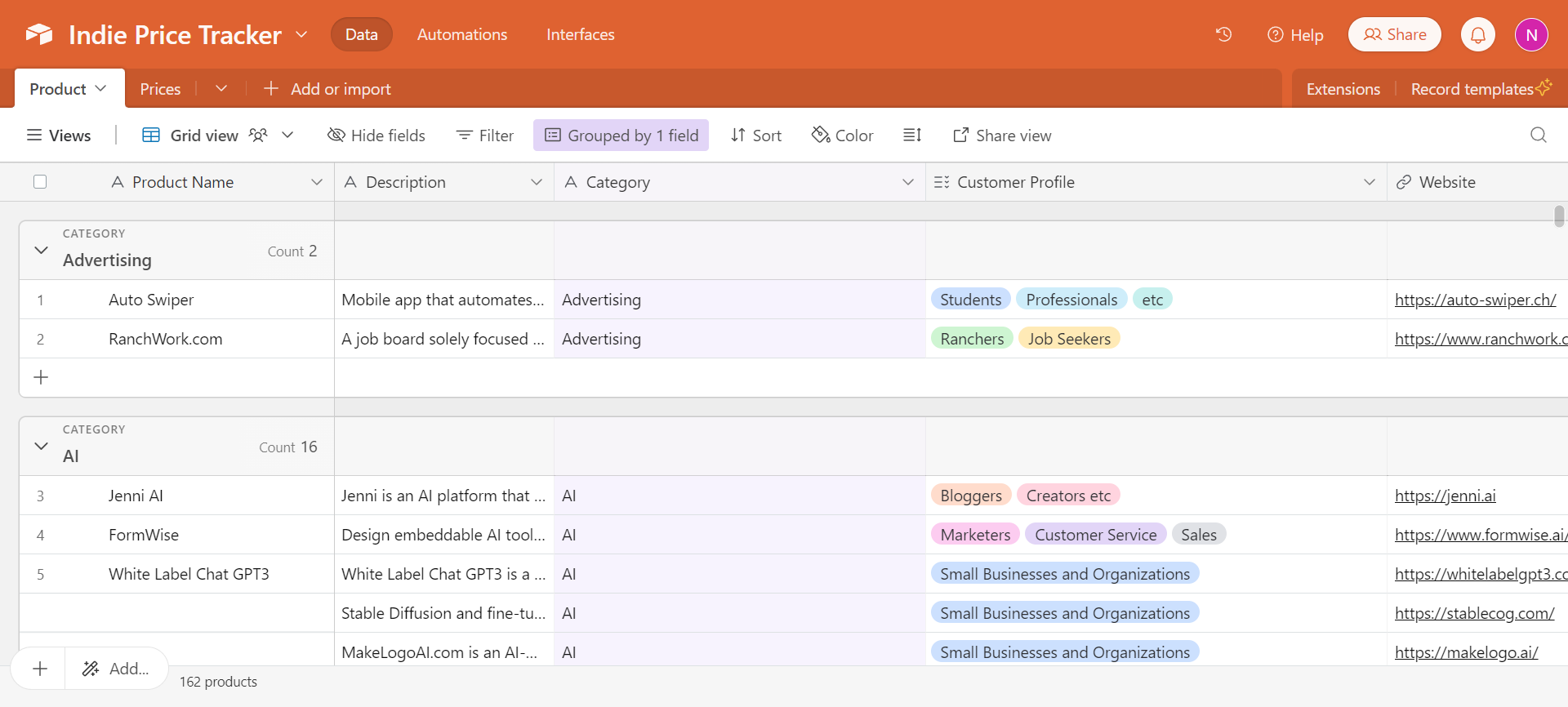The image size is (1568, 707).
Task: Click the Customer Service tag
Action: point(1095,535)
